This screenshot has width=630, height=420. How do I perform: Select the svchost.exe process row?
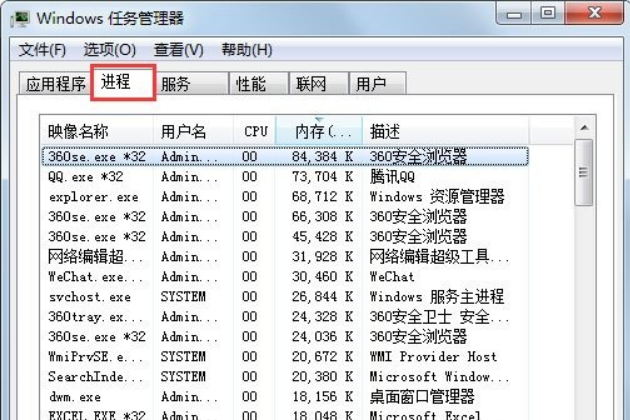pos(285,297)
